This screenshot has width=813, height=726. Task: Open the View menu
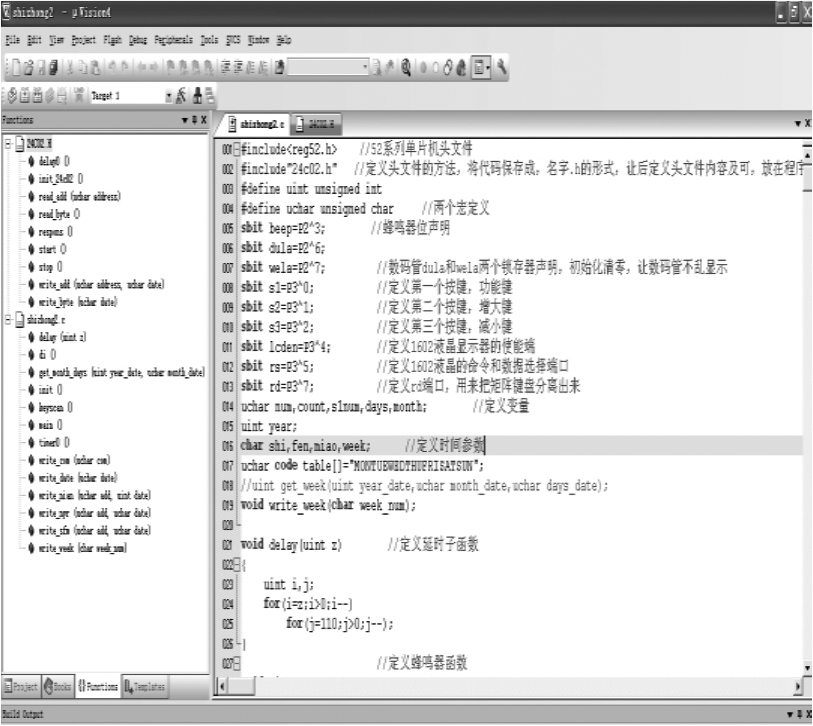click(x=57, y=40)
